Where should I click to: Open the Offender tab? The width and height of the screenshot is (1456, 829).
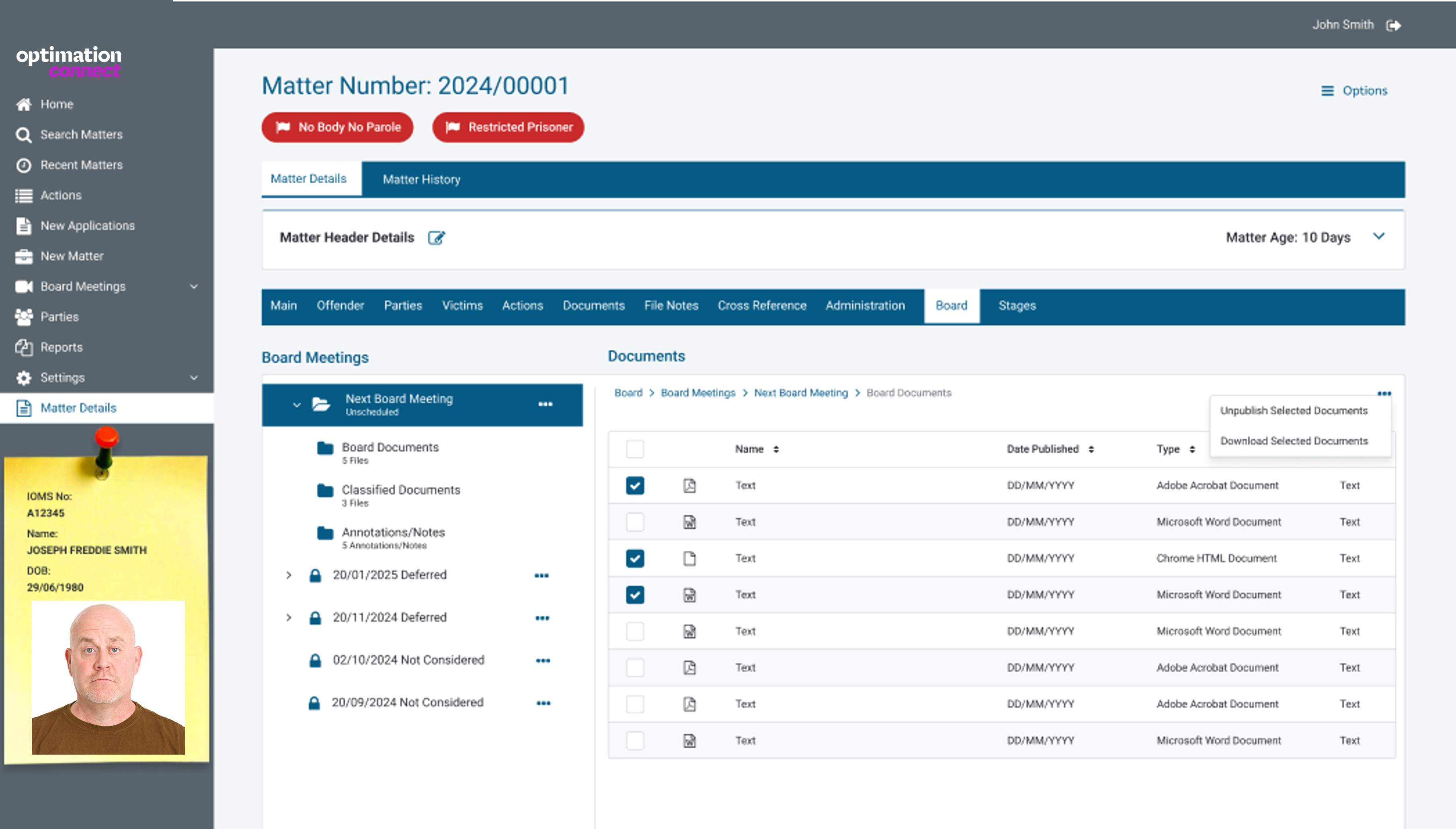pyautogui.click(x=340, y=306)
